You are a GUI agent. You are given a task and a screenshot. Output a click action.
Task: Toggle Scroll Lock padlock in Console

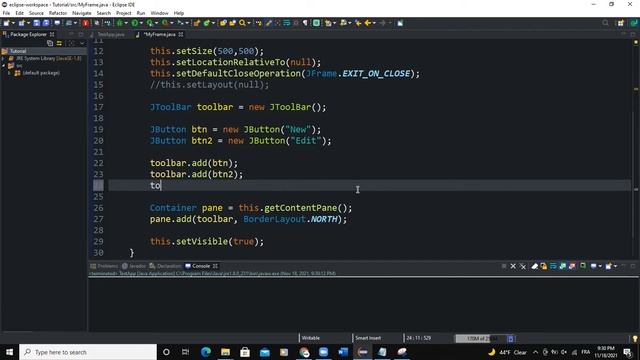coord(544,266)
